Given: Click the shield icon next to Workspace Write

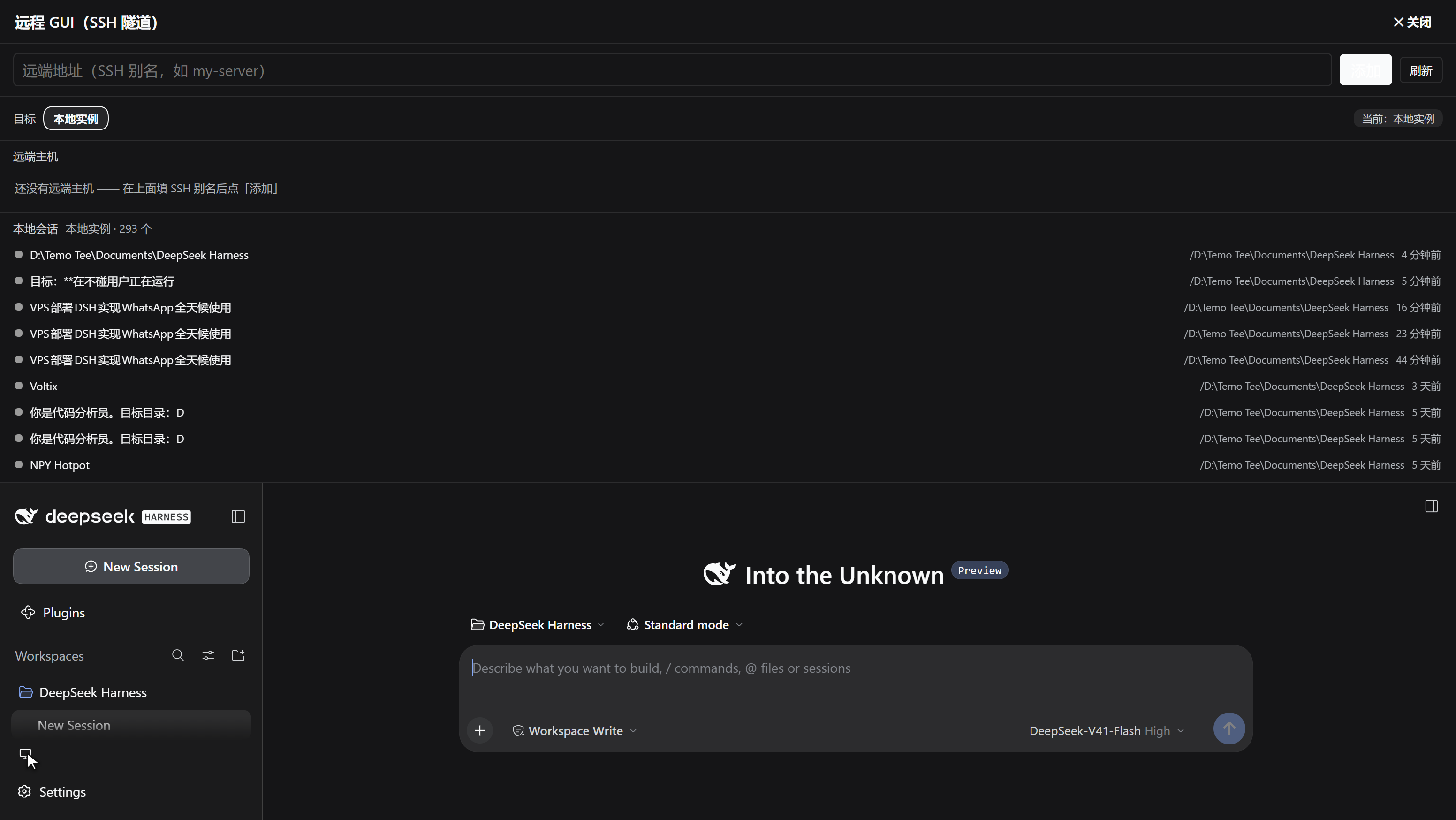Looking at the screenshot, I should [x=518, y=731].
